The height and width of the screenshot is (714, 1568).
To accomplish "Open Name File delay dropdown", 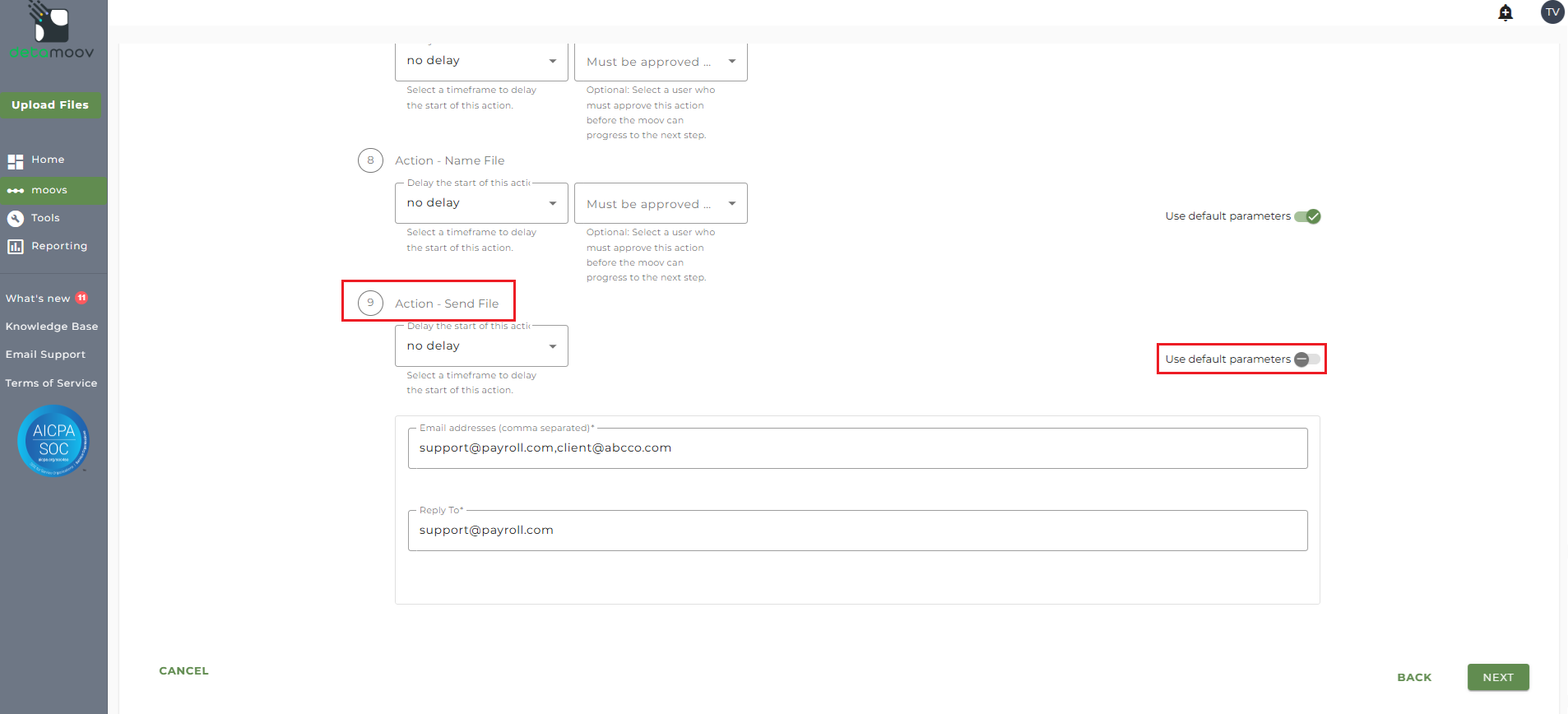I will click(x=481, y=203).
